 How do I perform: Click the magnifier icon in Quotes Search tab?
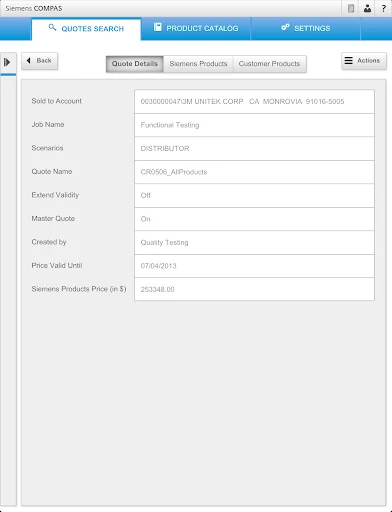52,27
